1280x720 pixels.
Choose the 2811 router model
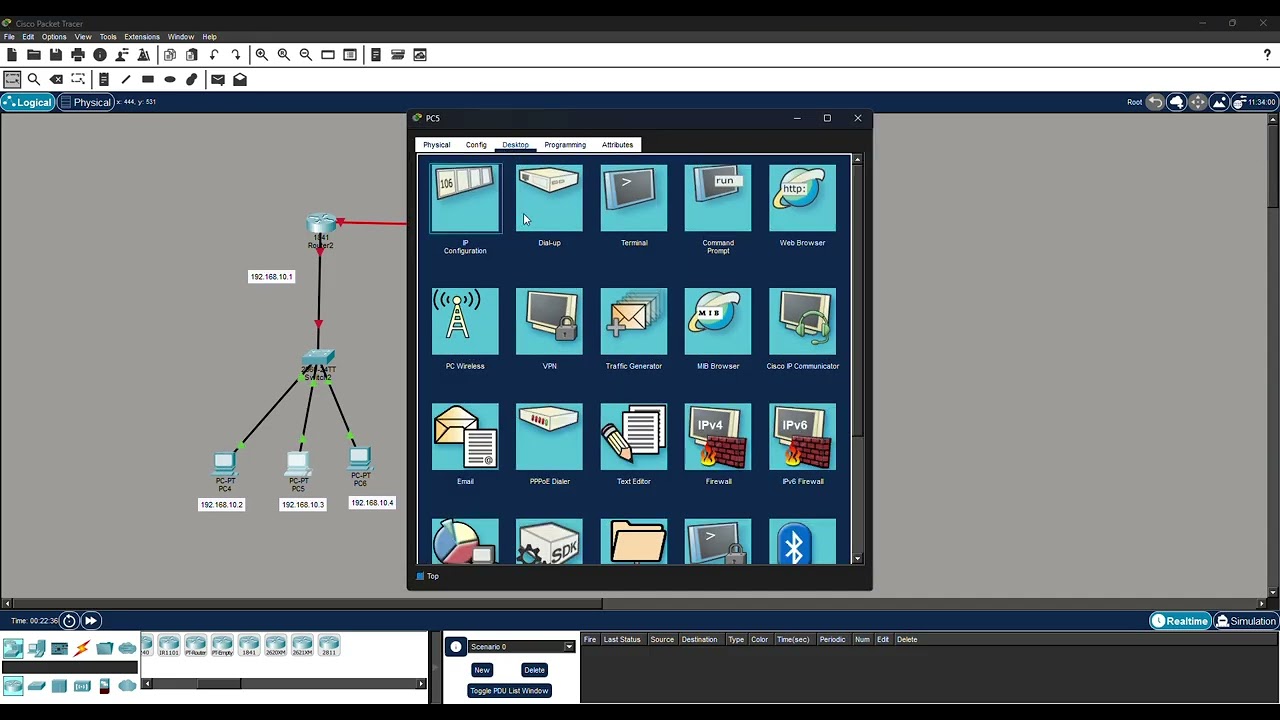pyautogui.click(x=329, y=645)
